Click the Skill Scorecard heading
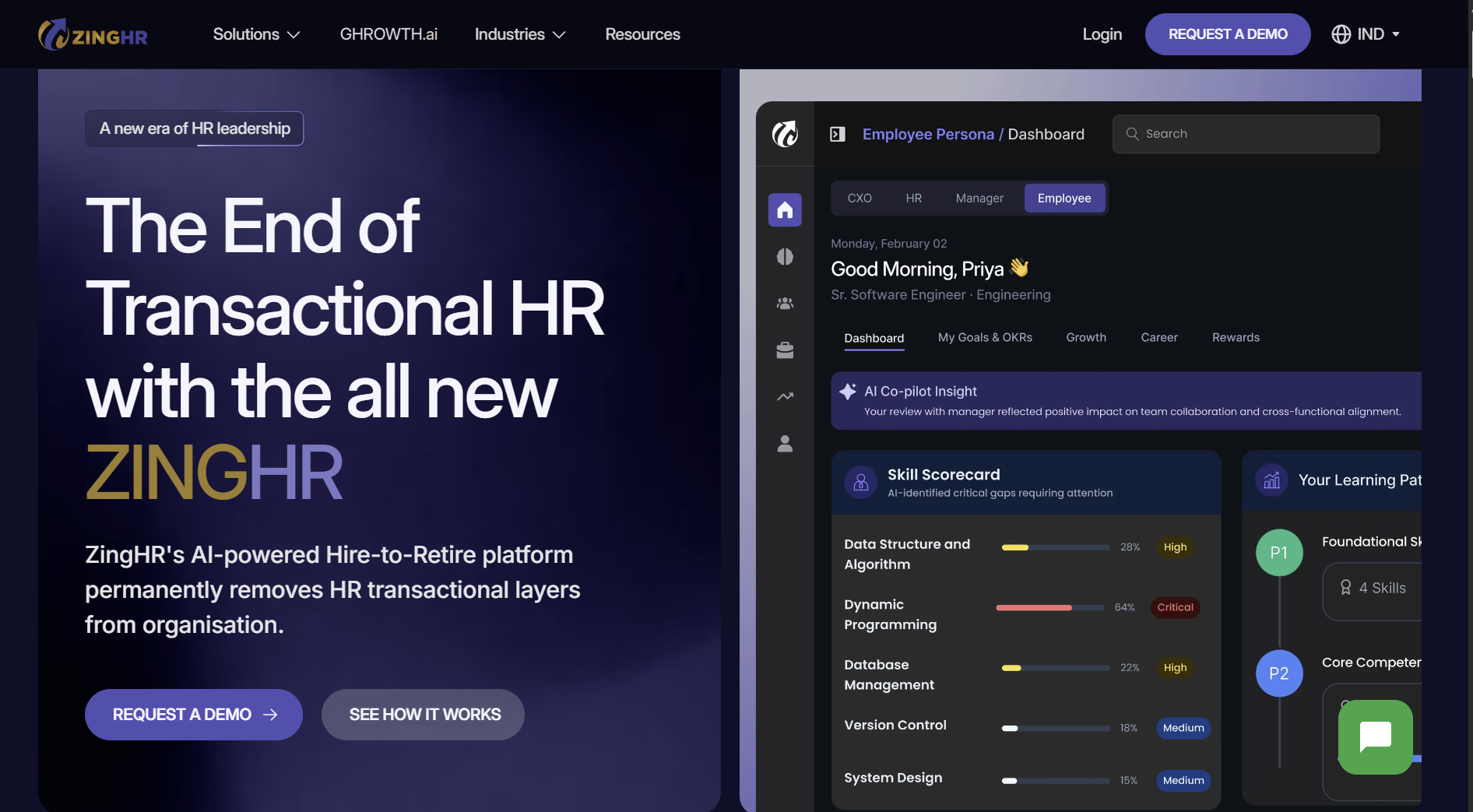 [x=944, y=475]
